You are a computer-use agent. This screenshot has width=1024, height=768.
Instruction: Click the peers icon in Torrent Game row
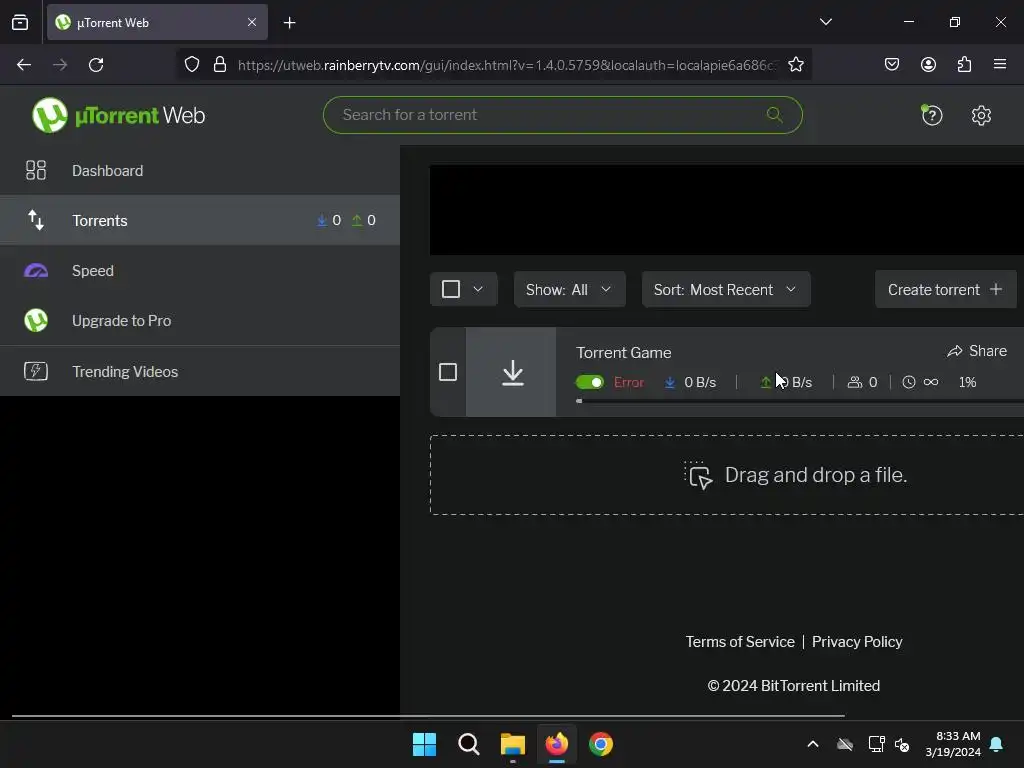(x=854, y=382)
